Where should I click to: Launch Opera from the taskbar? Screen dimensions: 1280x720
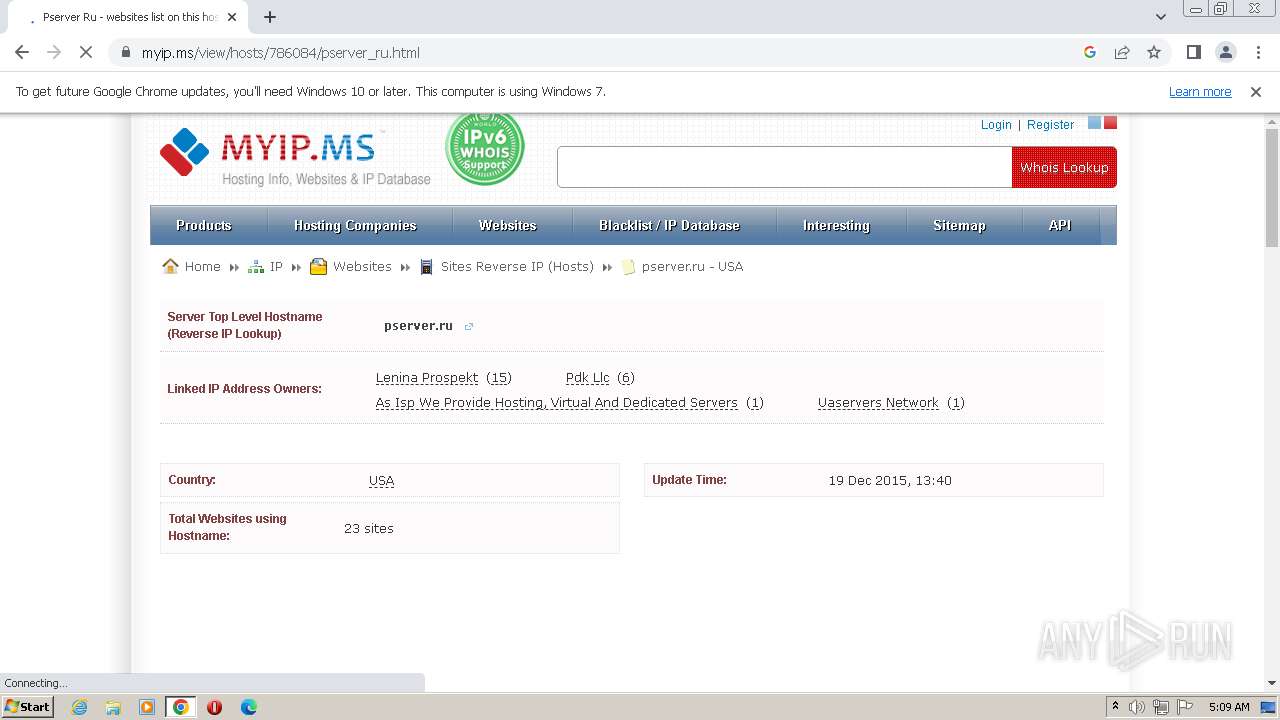214,707
